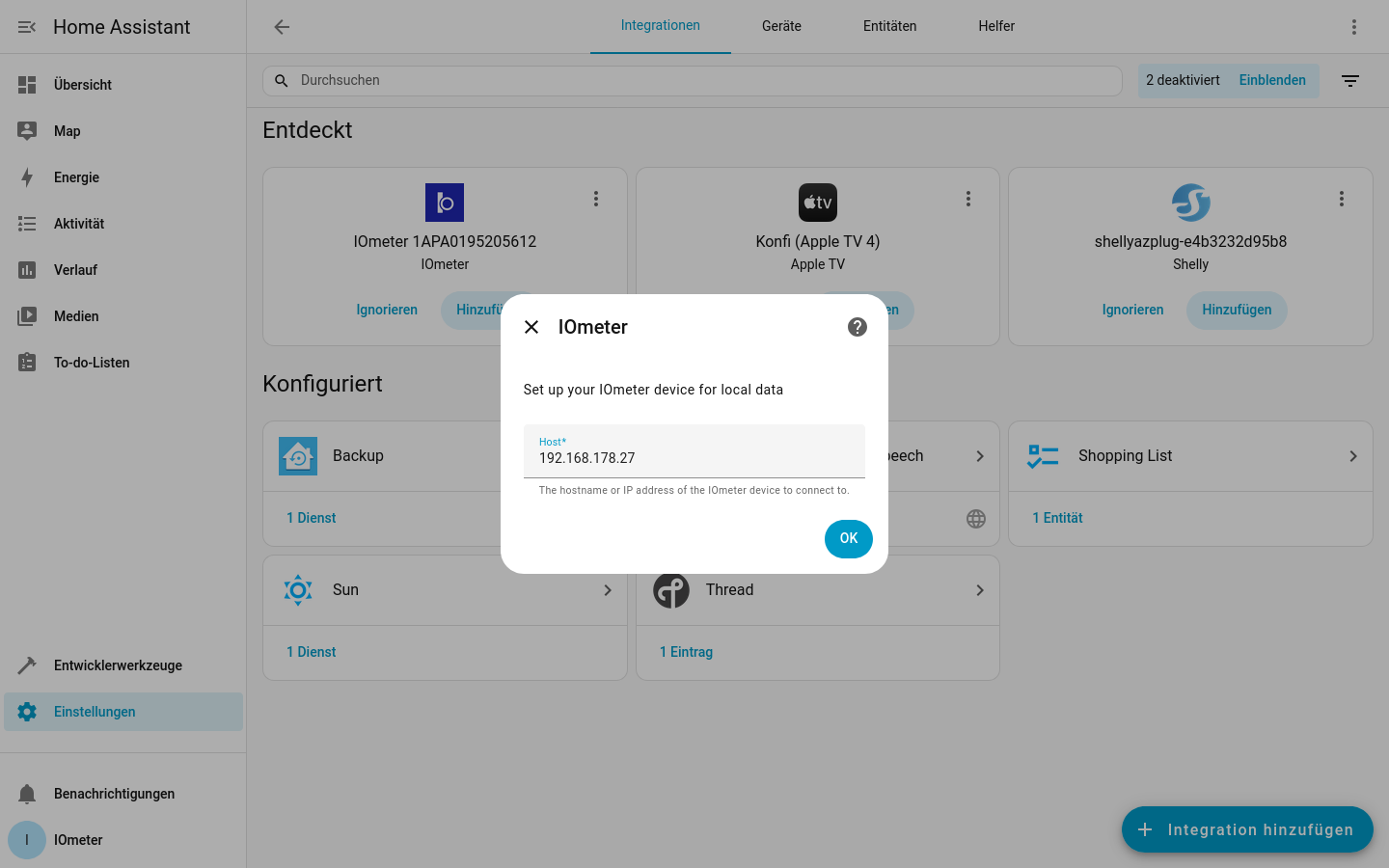
Task: Open Shelly card overflow menu
Action: [x=1342, y=199]
